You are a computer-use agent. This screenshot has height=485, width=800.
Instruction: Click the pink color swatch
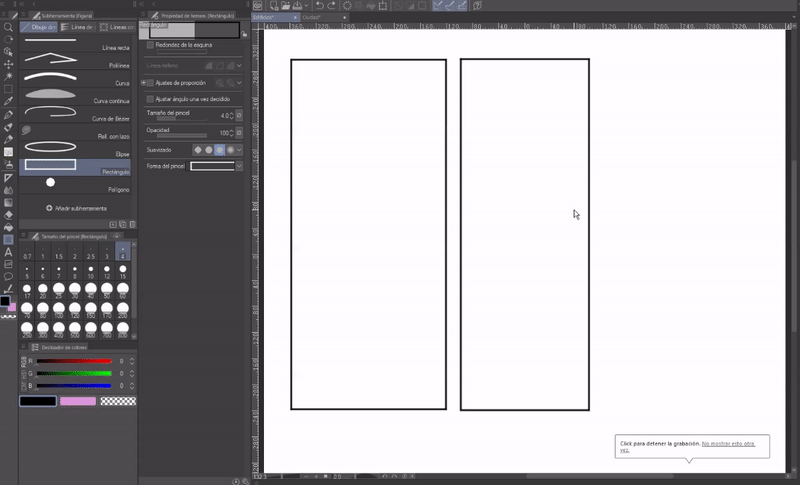[x=78, y=401]
